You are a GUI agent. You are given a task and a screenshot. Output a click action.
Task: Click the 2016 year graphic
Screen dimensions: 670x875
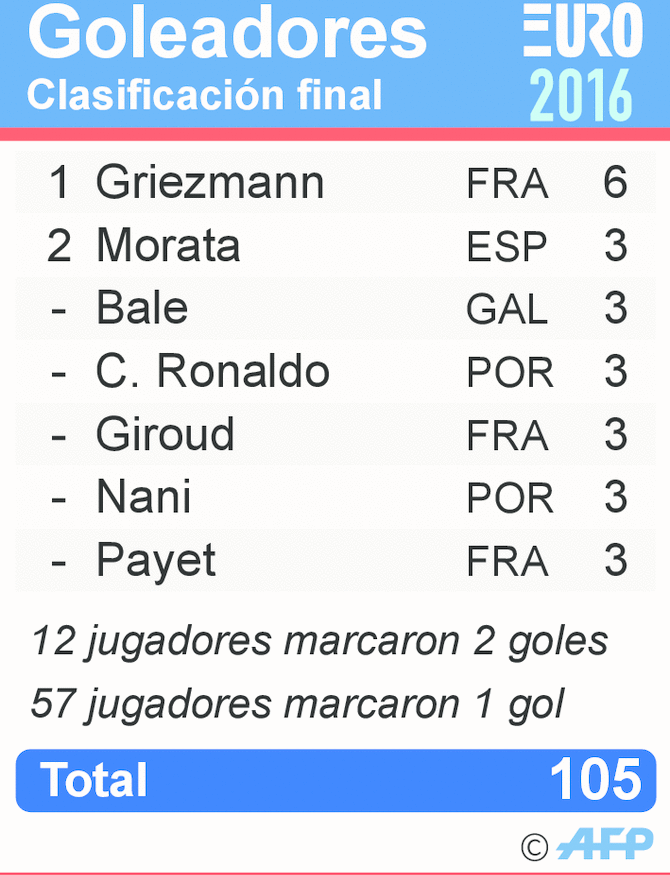point(581,96)
